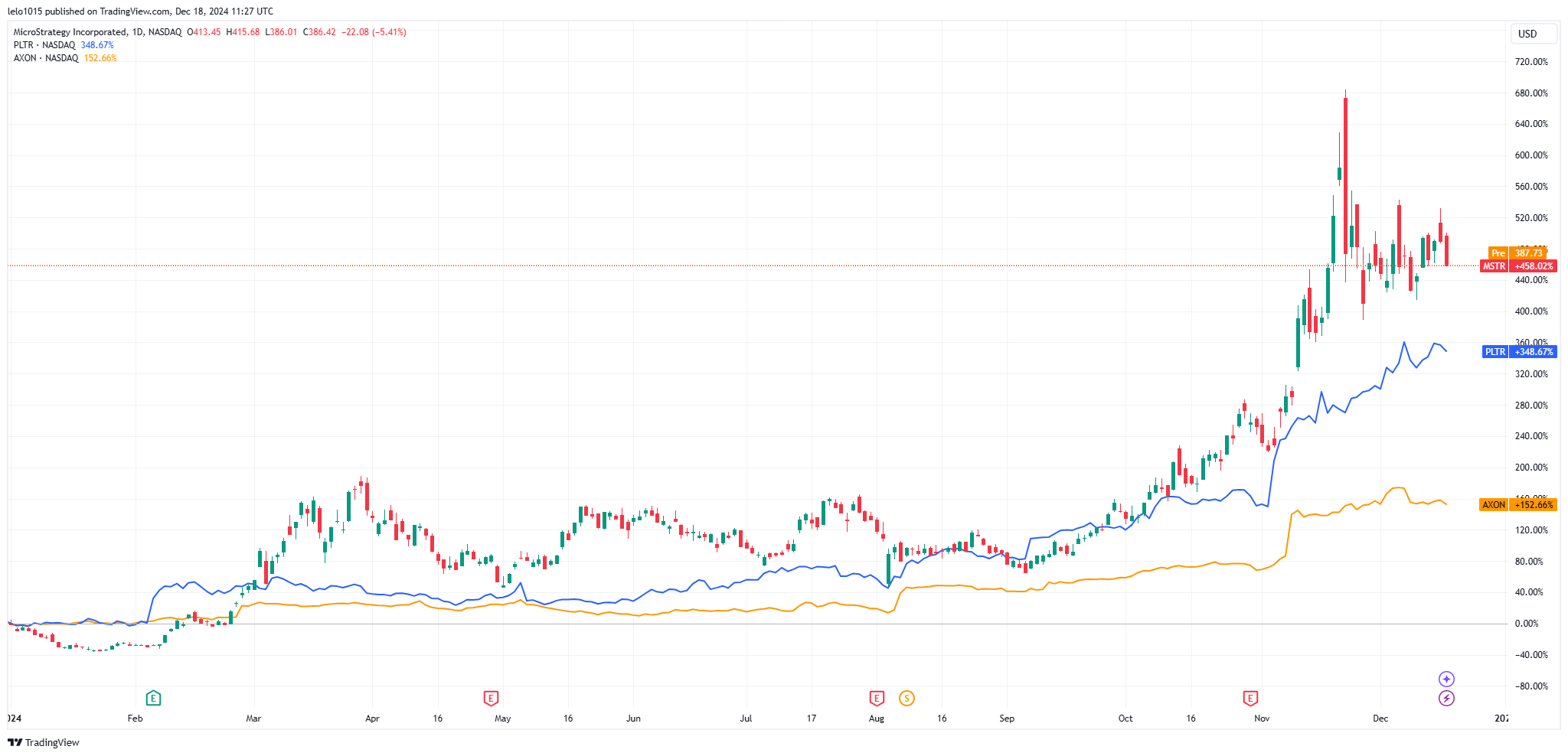Click the 120.00% price scale label
This screenshot has width=1568, height=756.
(1531, 530)
